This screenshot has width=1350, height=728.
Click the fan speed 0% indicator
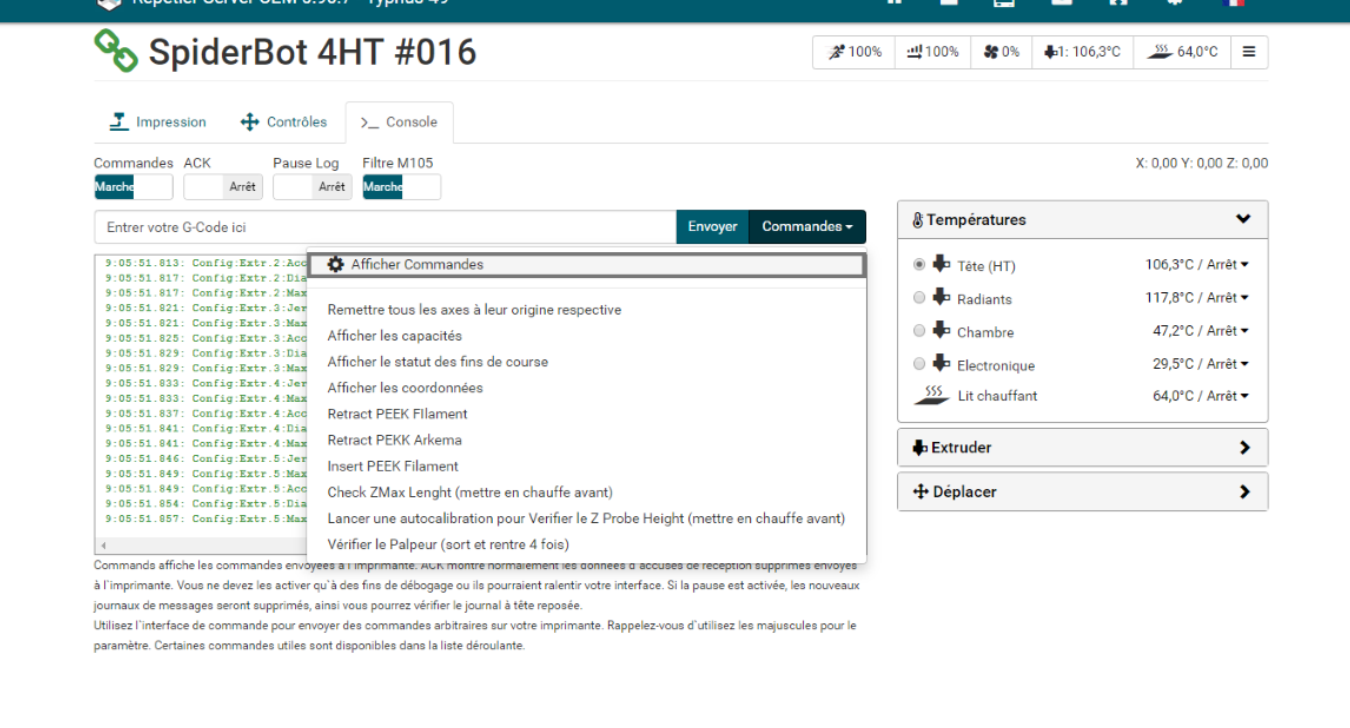click(x=1001, y=52)
